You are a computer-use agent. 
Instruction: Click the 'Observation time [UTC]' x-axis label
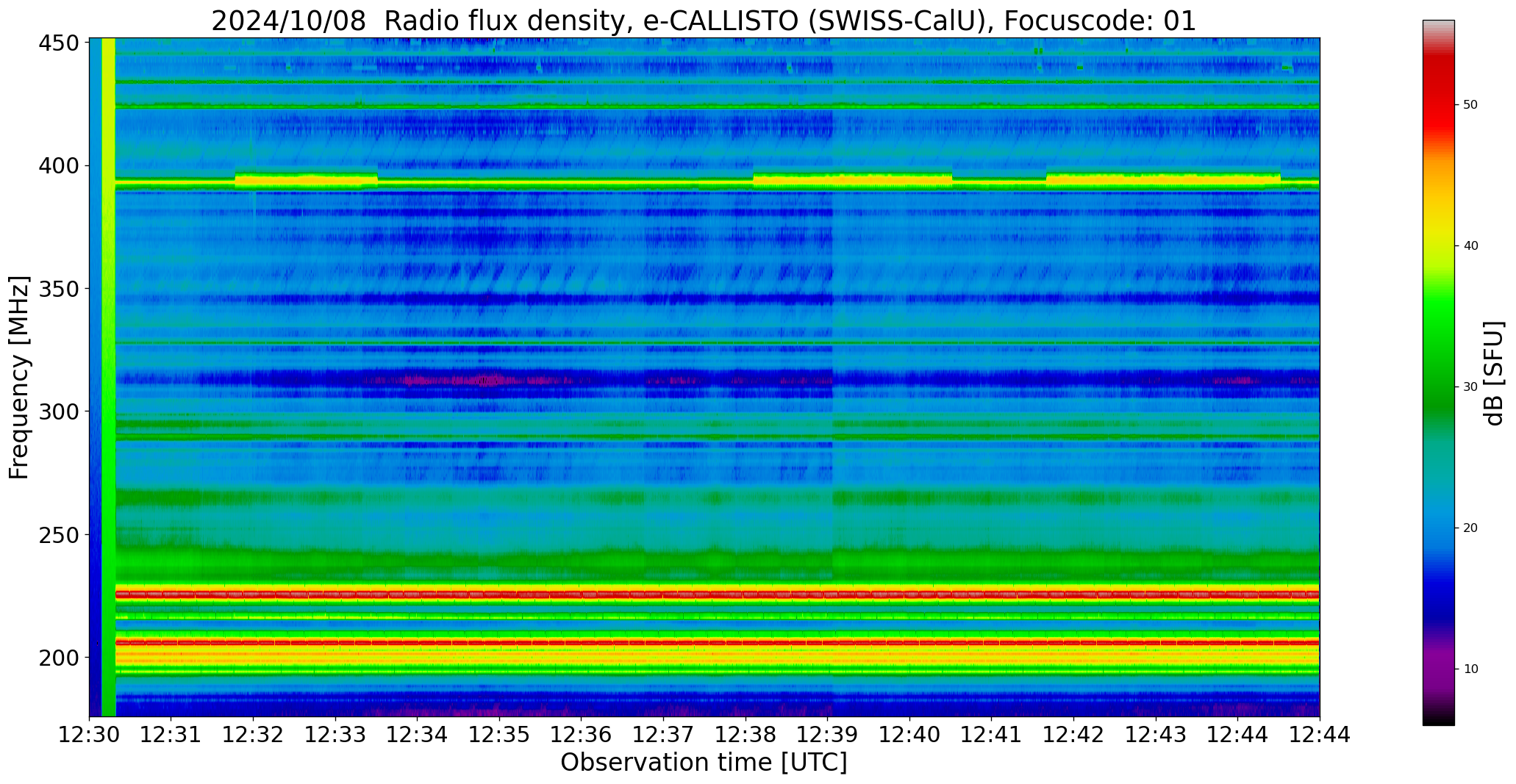tap(704, 762)
